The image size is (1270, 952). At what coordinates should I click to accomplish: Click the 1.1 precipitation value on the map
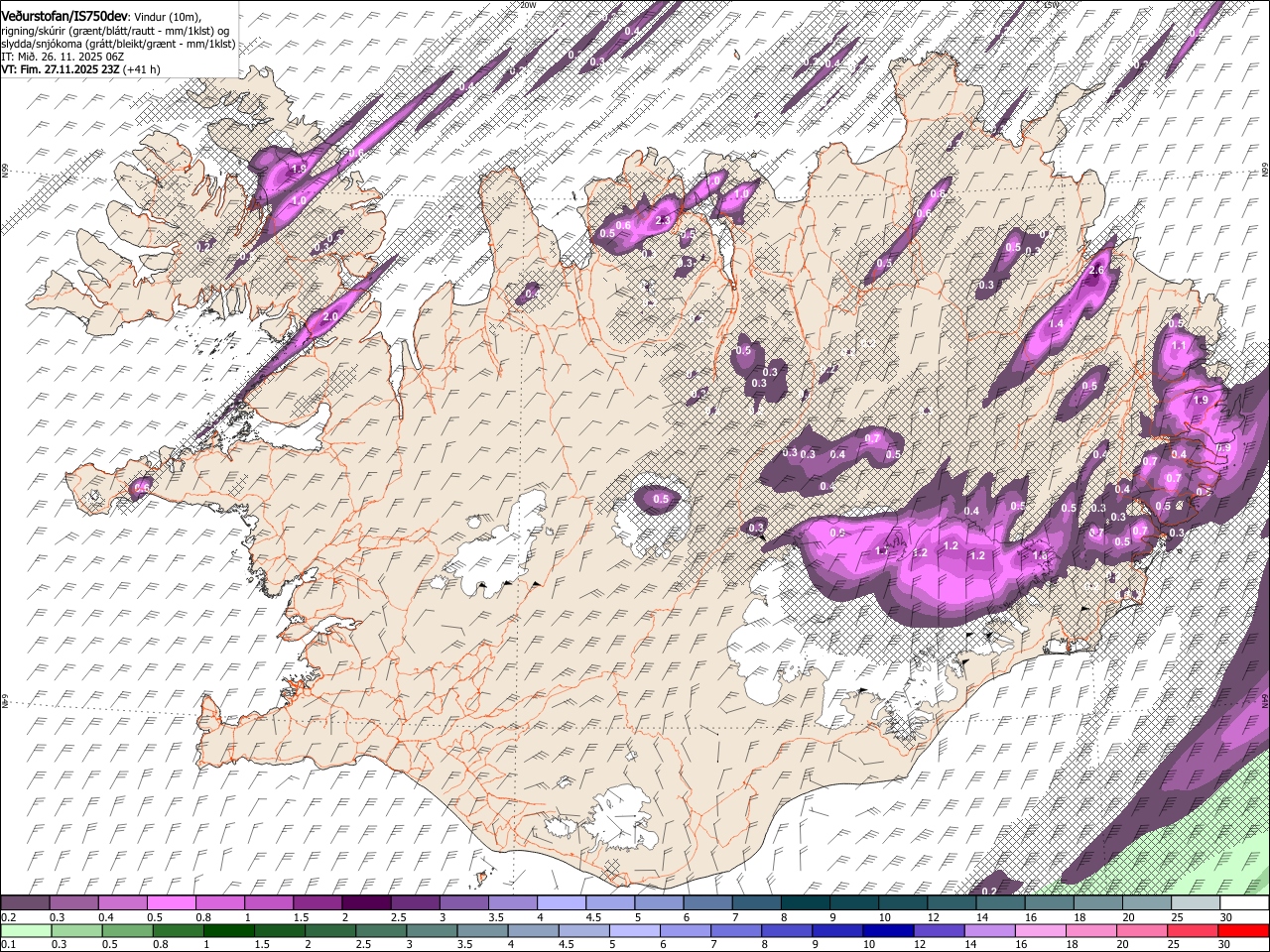click(x=1180, y=345)
